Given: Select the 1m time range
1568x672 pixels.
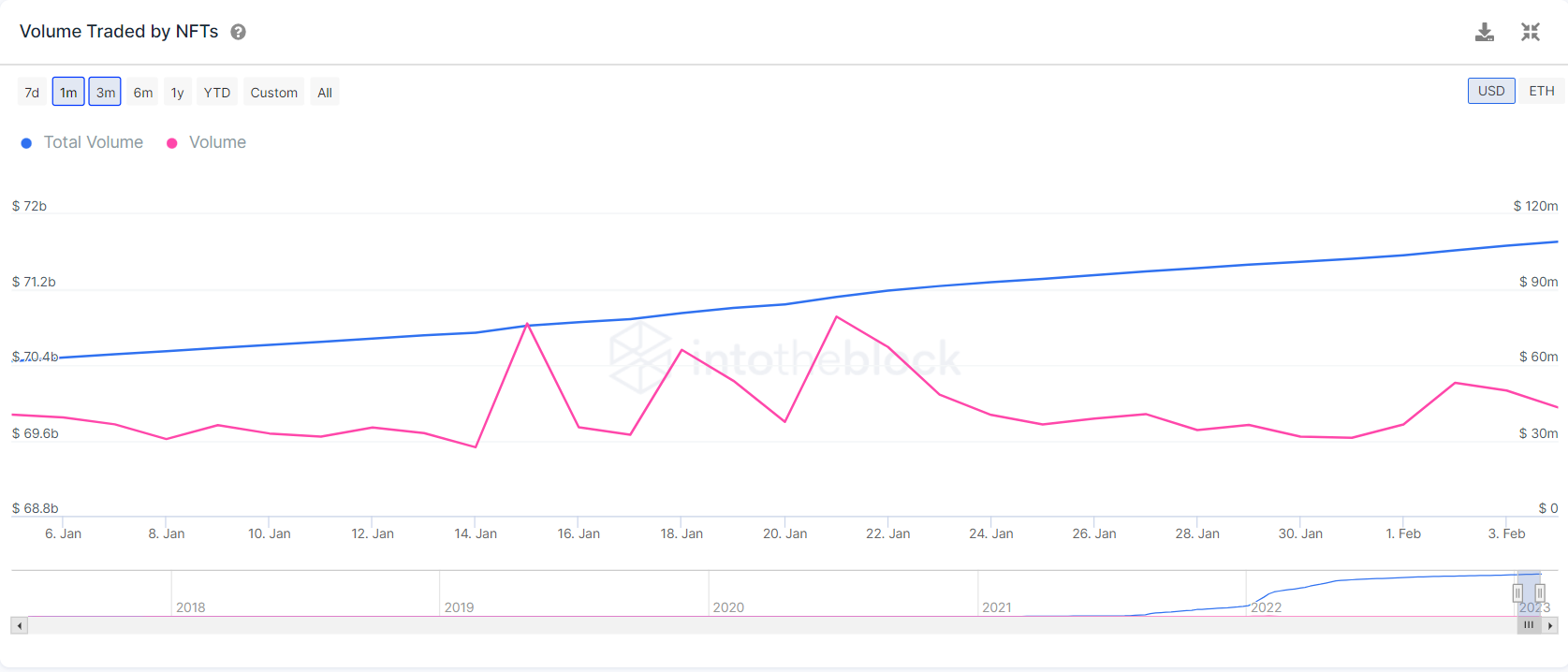Looking at the screenshot, I should point(68,92).
